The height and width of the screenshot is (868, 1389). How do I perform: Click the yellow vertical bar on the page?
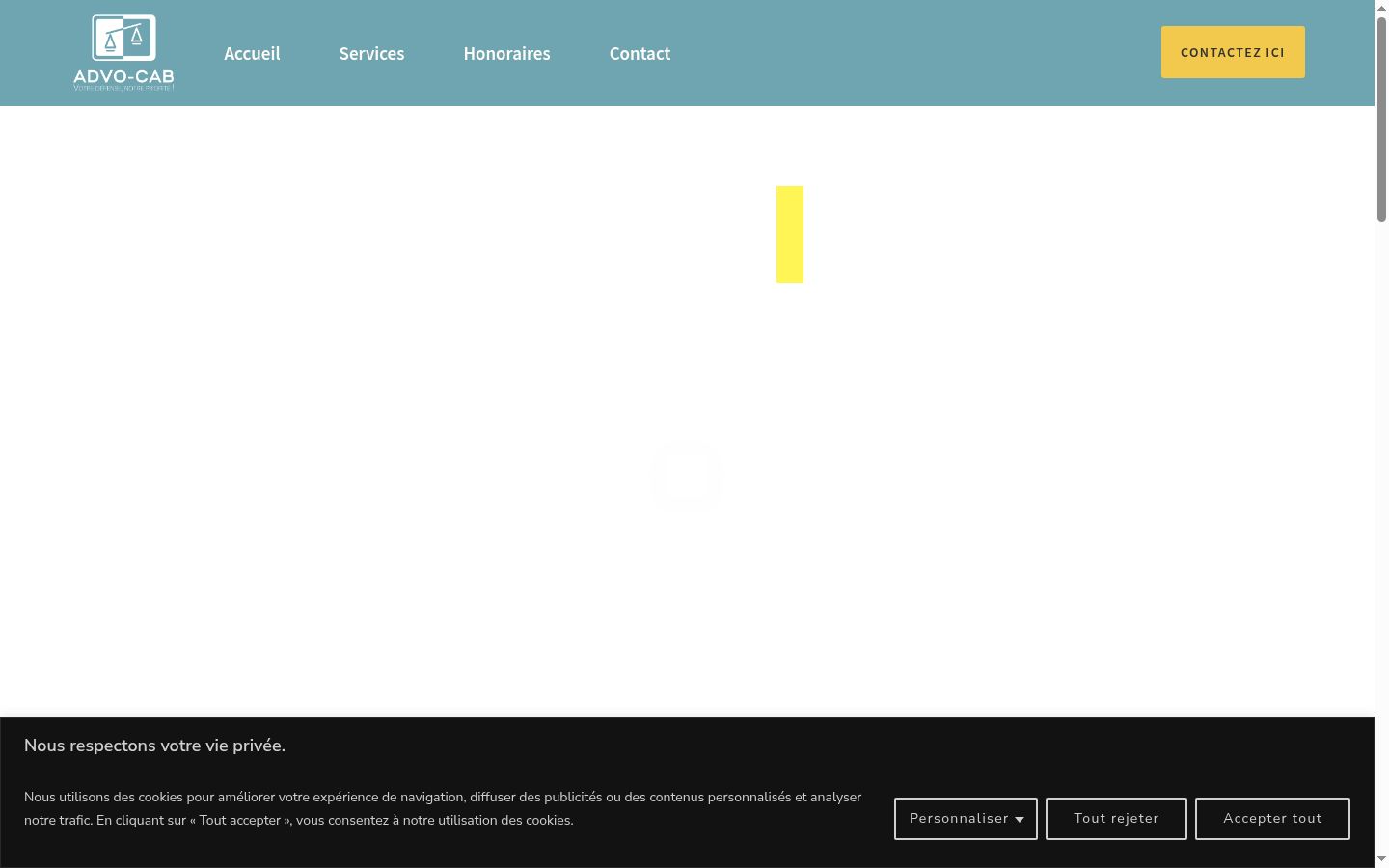790,234
